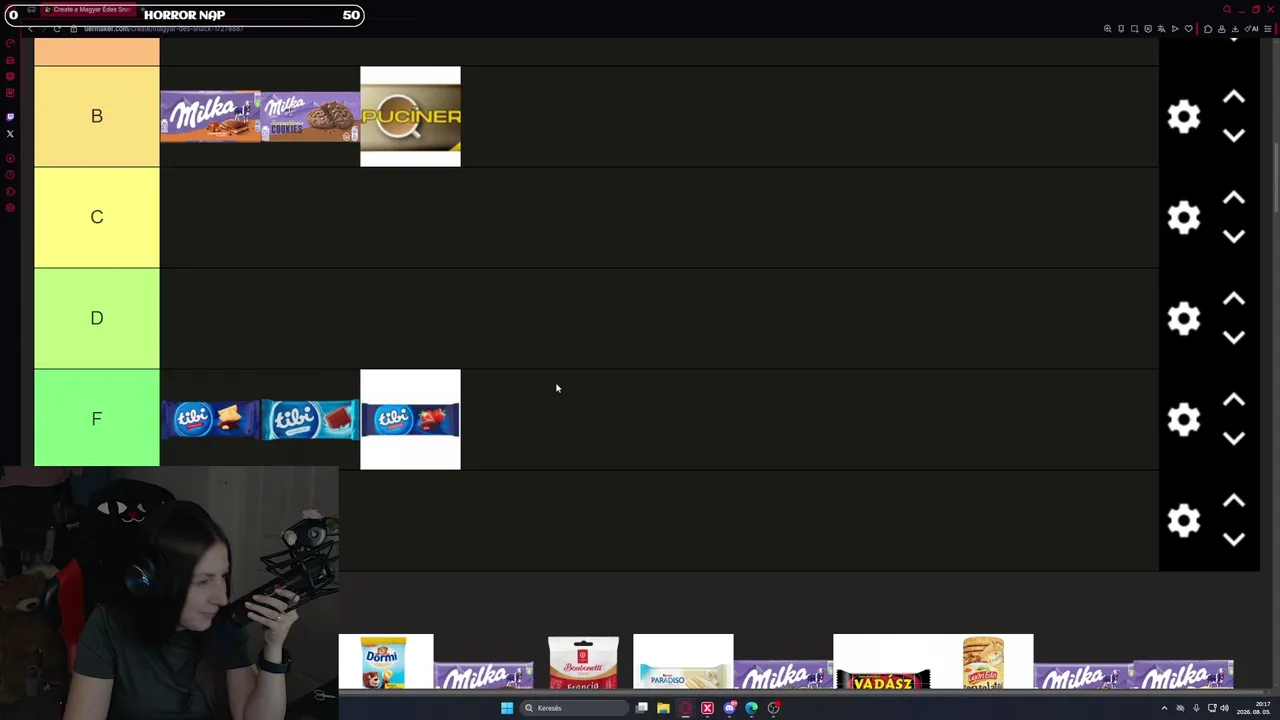Pick the Vadász bar from the item pool

pyautogui.click(x=883, y=662)
